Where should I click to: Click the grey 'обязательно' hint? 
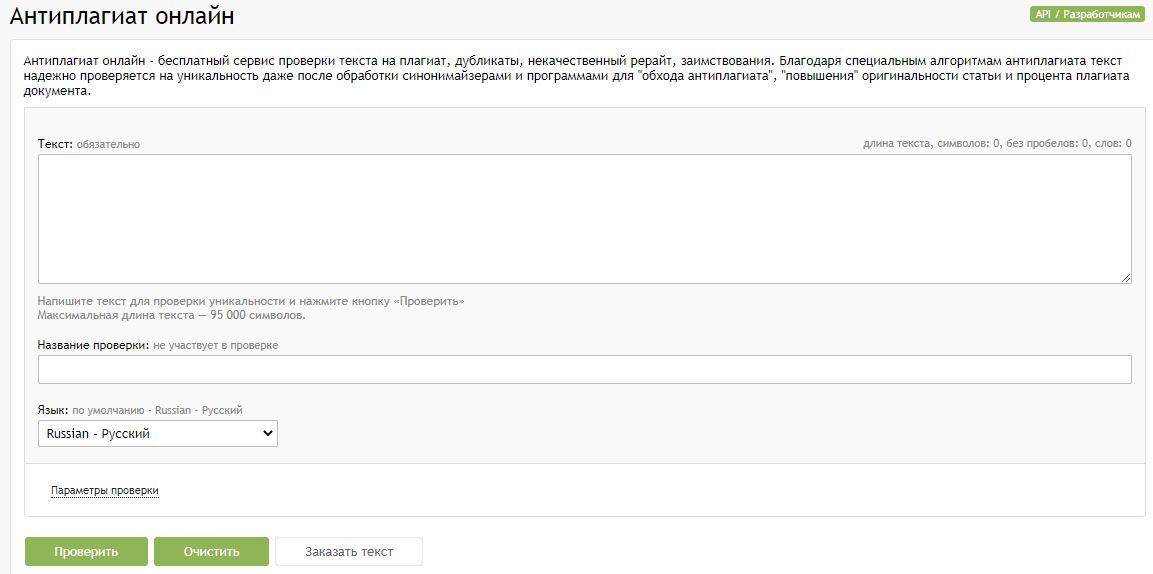108,145
